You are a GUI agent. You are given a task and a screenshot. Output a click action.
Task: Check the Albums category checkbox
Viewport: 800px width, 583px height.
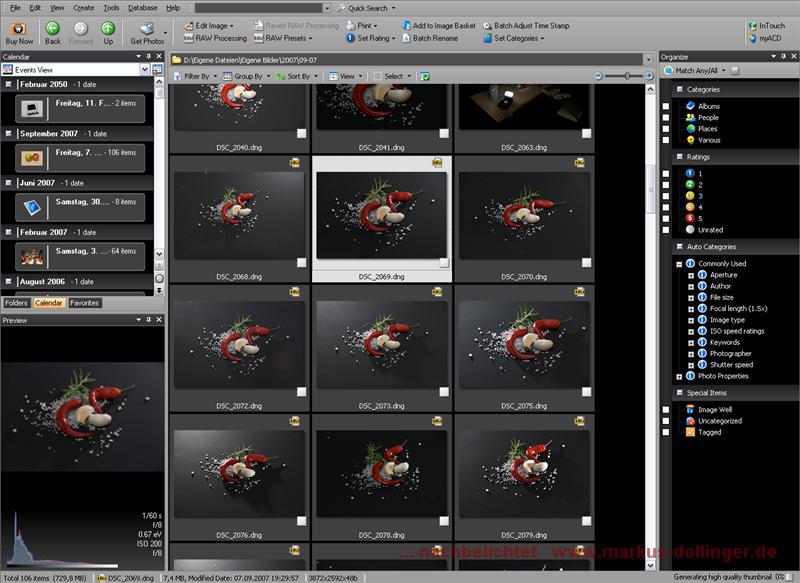pyautogui.click(x=666, y=106)
